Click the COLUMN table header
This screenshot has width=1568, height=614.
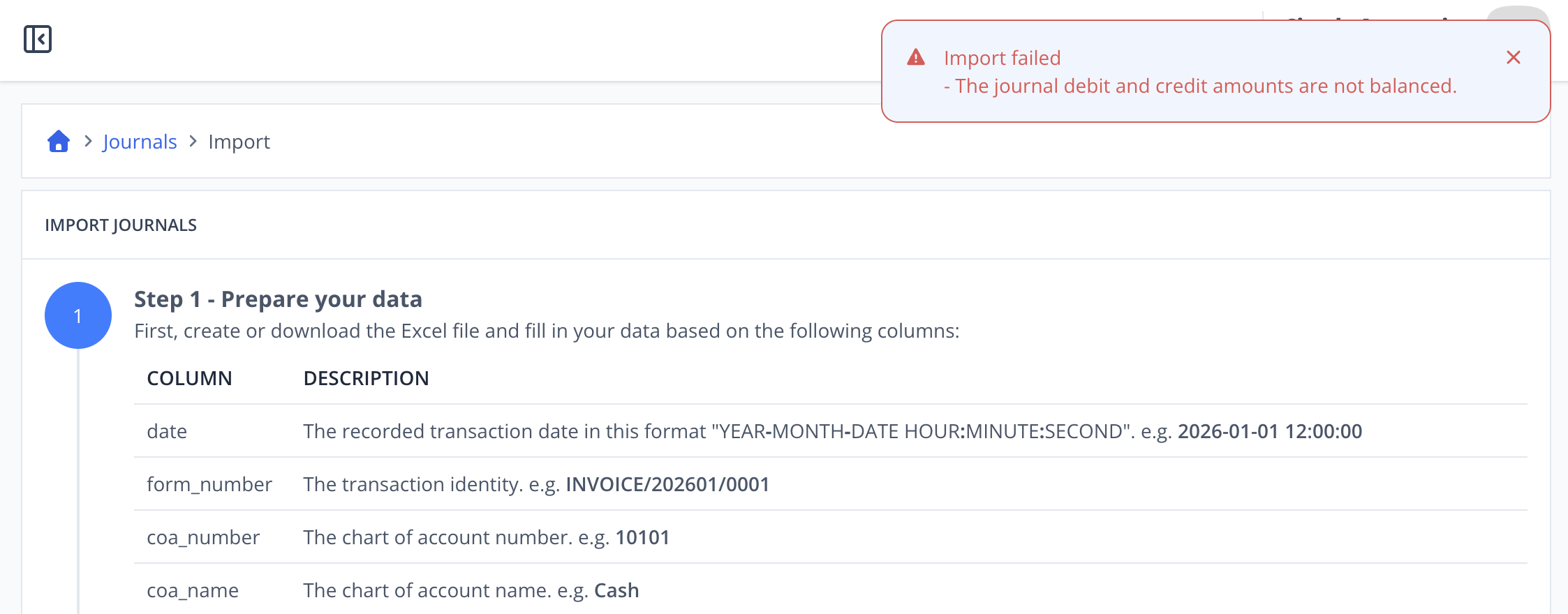[189, 378]
